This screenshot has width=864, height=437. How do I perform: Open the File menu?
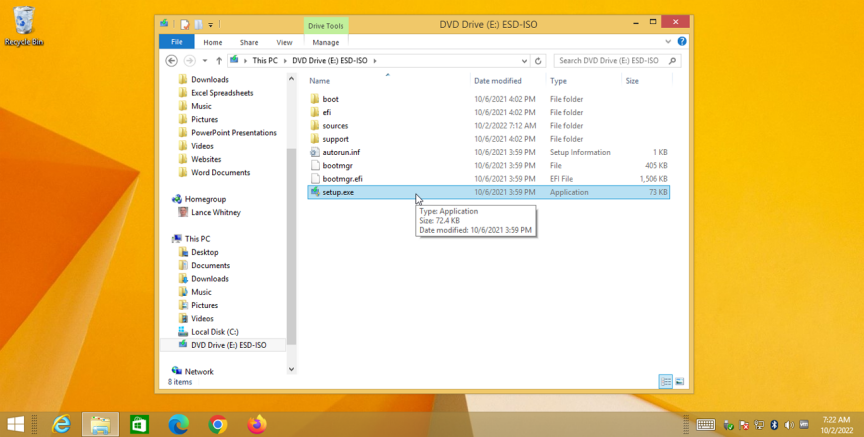176,42
